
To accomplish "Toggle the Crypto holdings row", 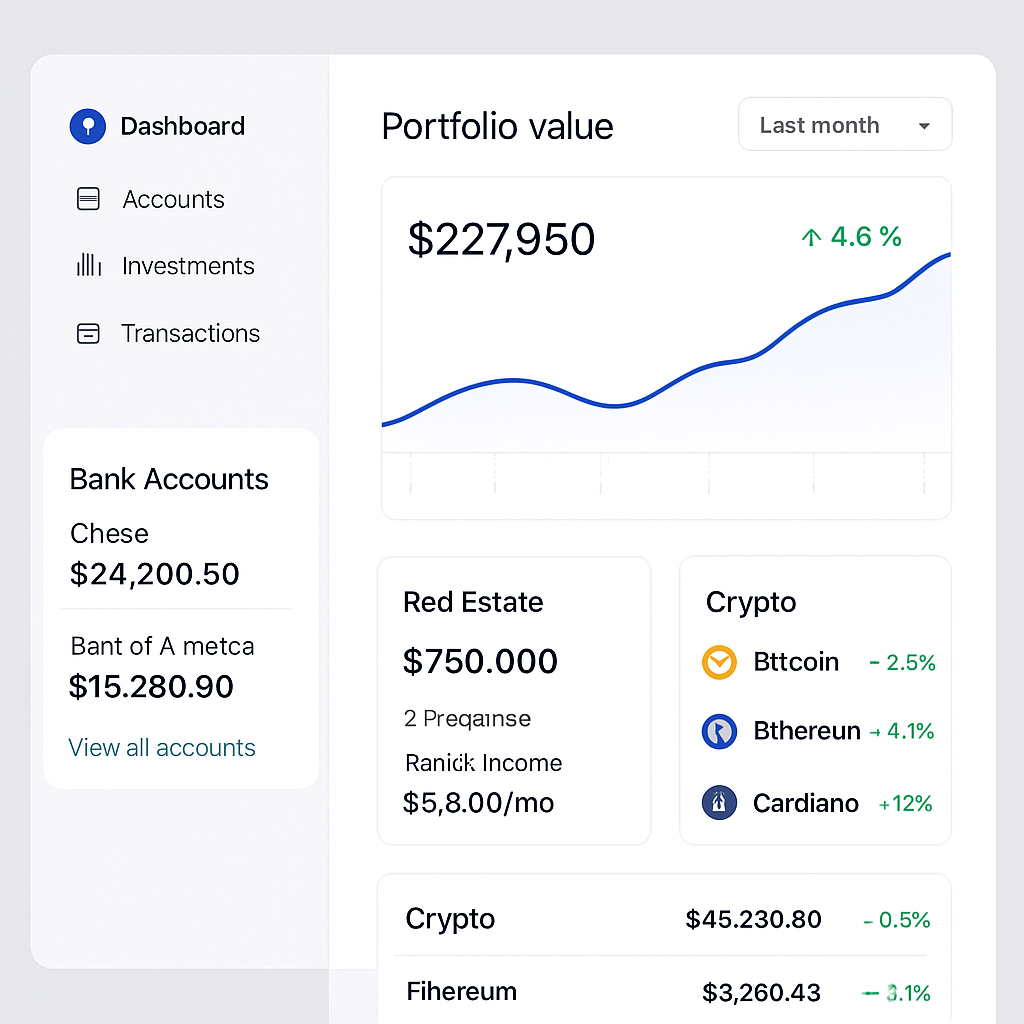I will [x=664, y=919].
